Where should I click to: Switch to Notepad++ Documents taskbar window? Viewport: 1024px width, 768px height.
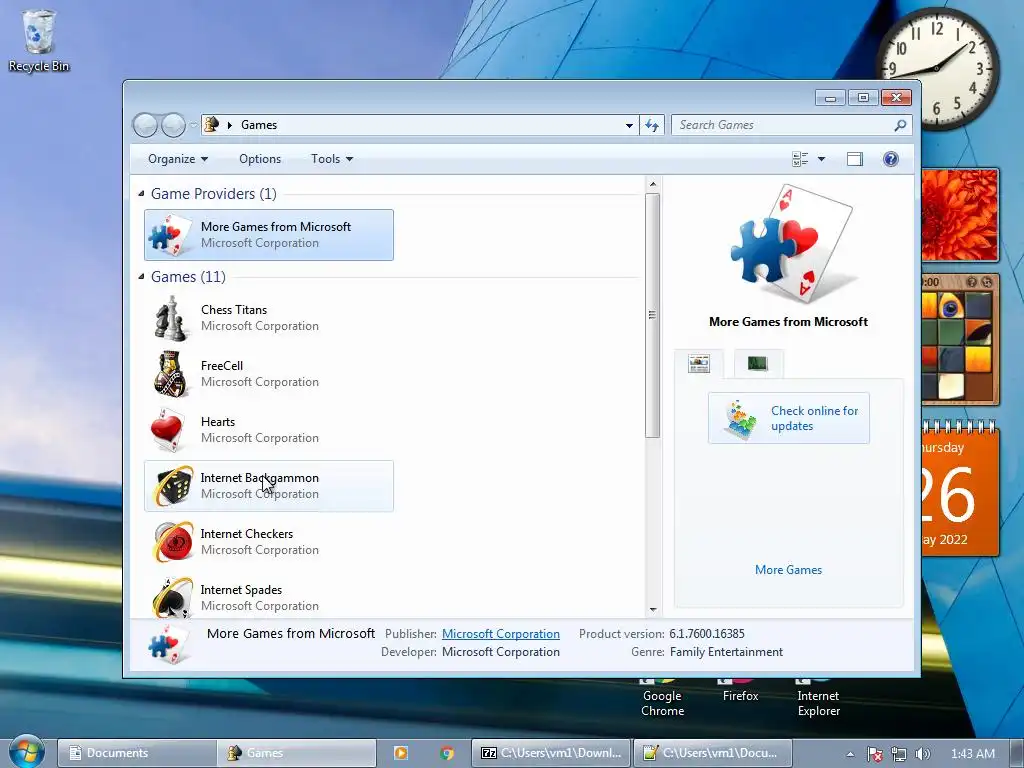[712, 753]
